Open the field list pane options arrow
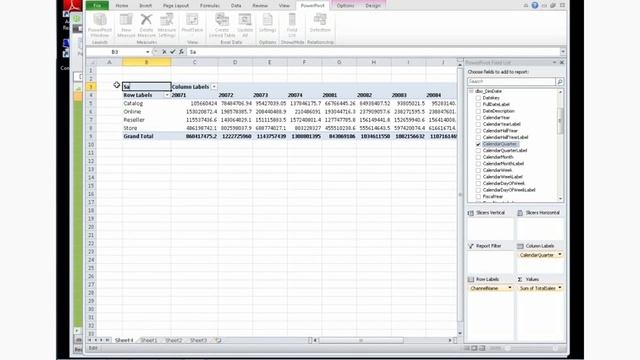This screenshot has height=360, width=640. [554, 62]
